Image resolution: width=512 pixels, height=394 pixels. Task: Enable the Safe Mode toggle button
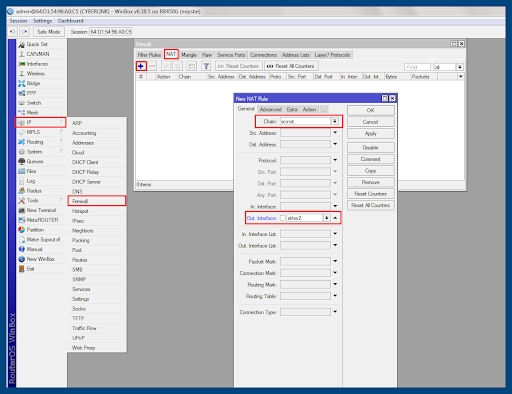pyautogui.click(x=48, y=32)
